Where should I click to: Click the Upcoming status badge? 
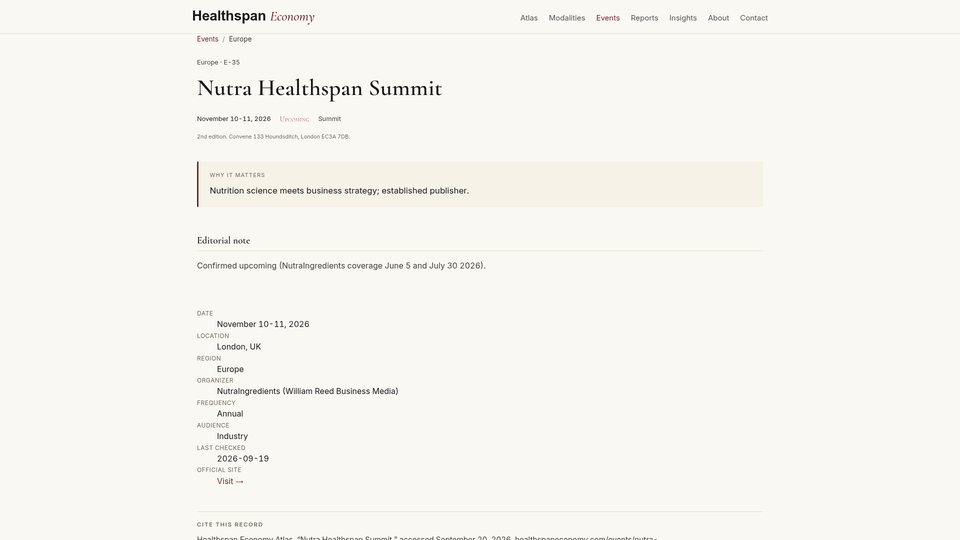(x=294, y=119)
